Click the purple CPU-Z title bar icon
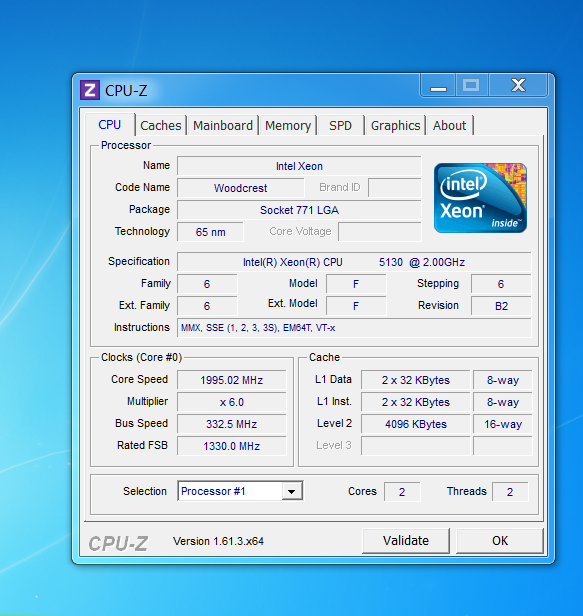 [x=90, y=90]
